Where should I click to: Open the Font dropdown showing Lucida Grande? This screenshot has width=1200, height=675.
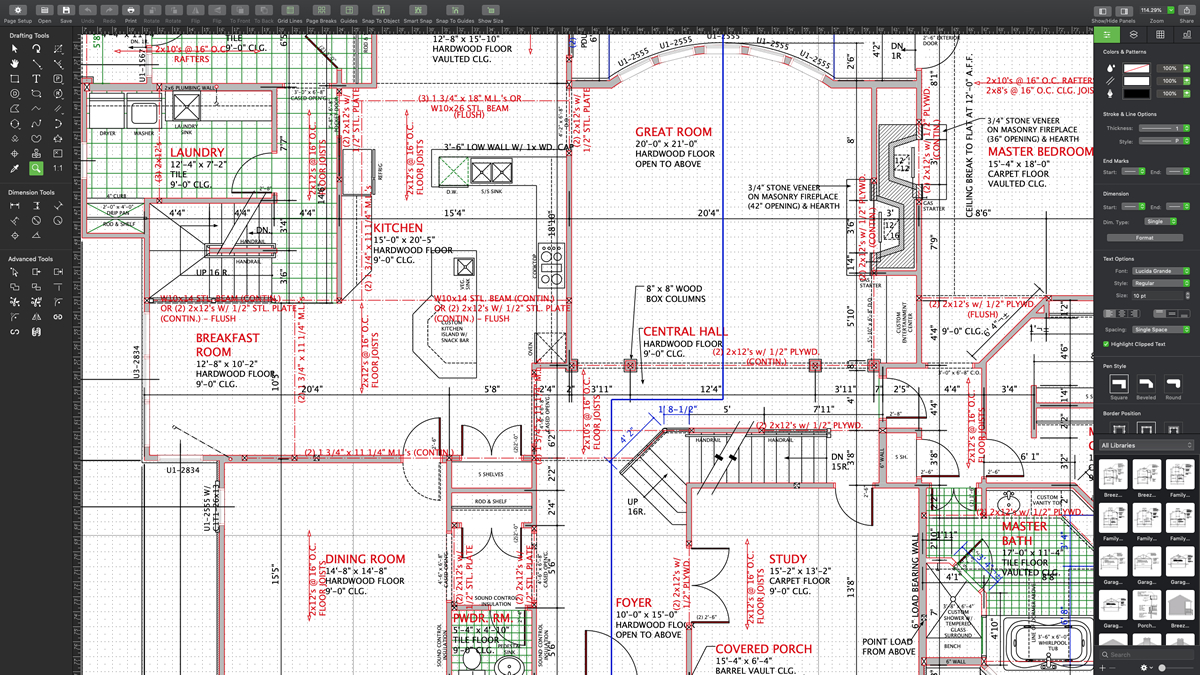[1160, 271]
